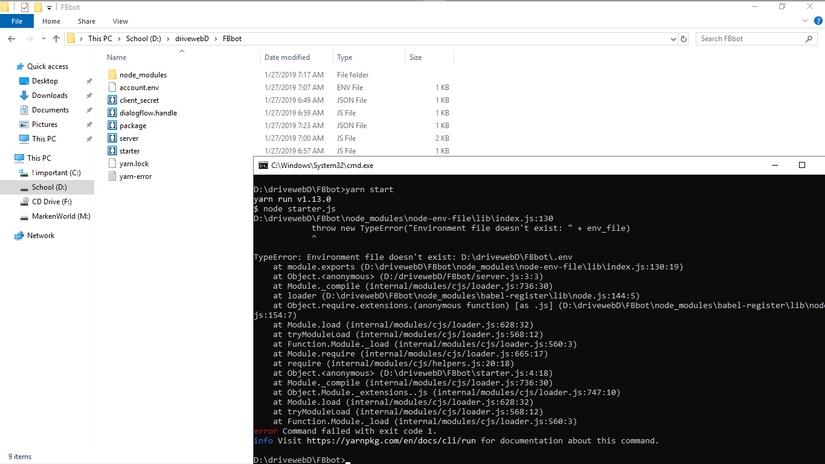Select yarn.lock file icon
825x464 pixels.
112,163
